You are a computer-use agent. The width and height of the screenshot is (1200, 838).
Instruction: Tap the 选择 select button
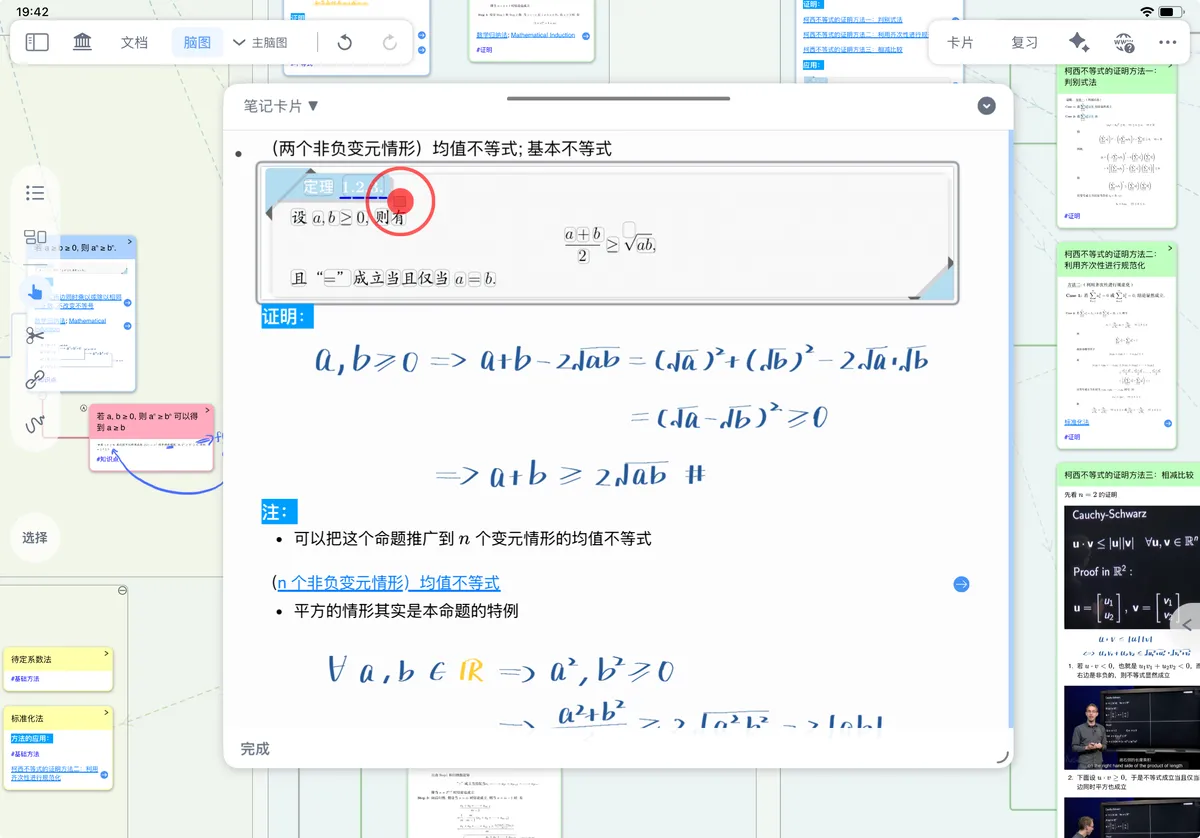[x=35, y=537]
